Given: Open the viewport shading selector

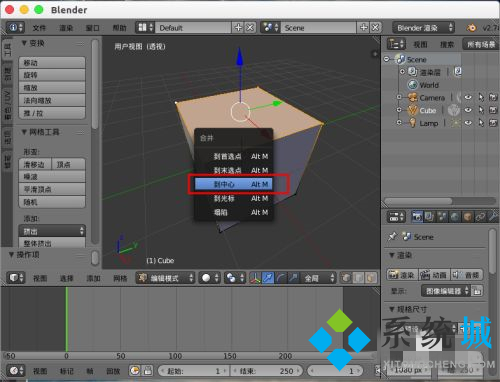Looking at the screenshot, I should point(210,278).
